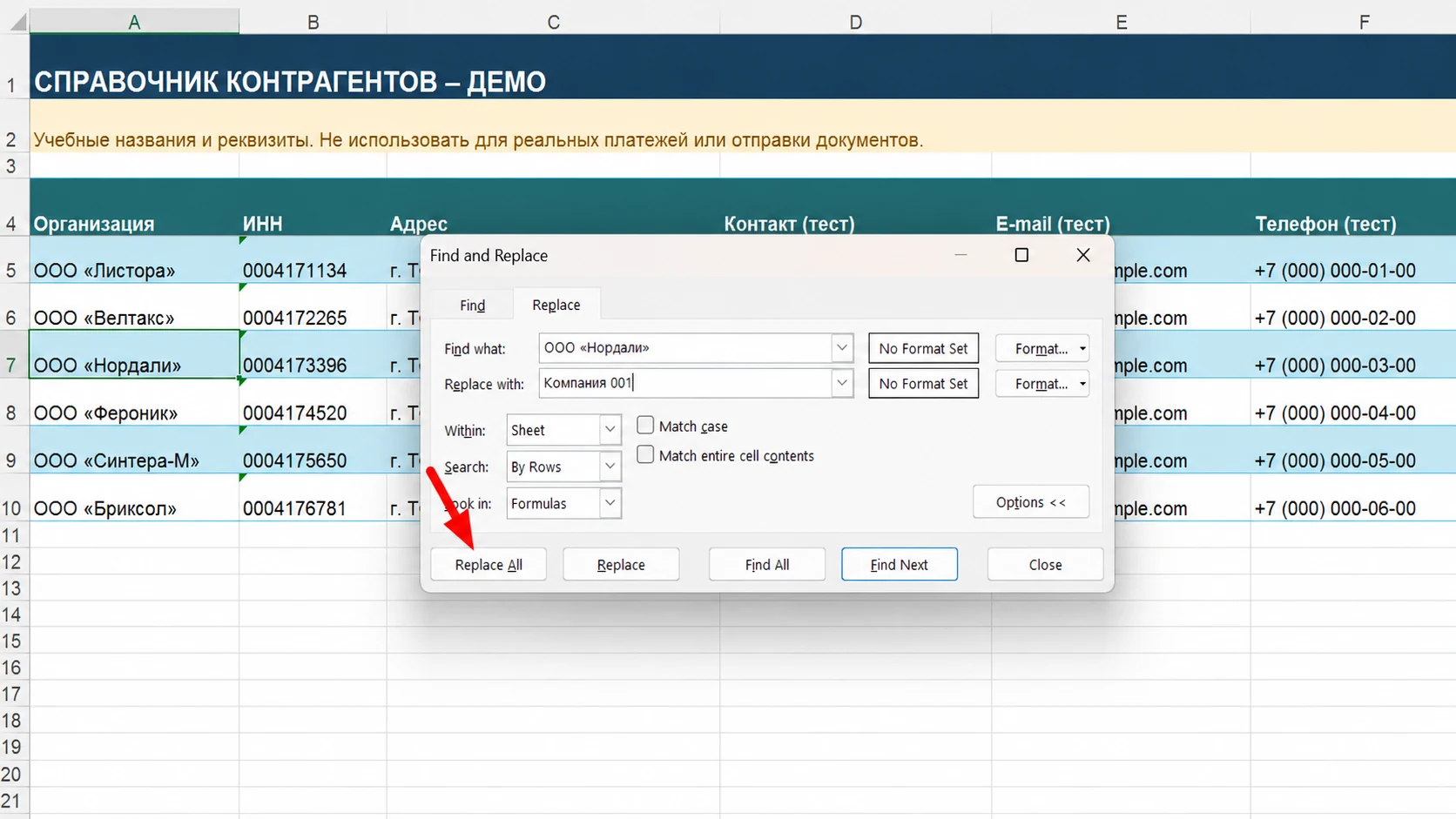The width and height of the screenshot is (1456, 819).
Task: Select phone cell +7 (000) 000-02-00
Action: pos(1353,306)
